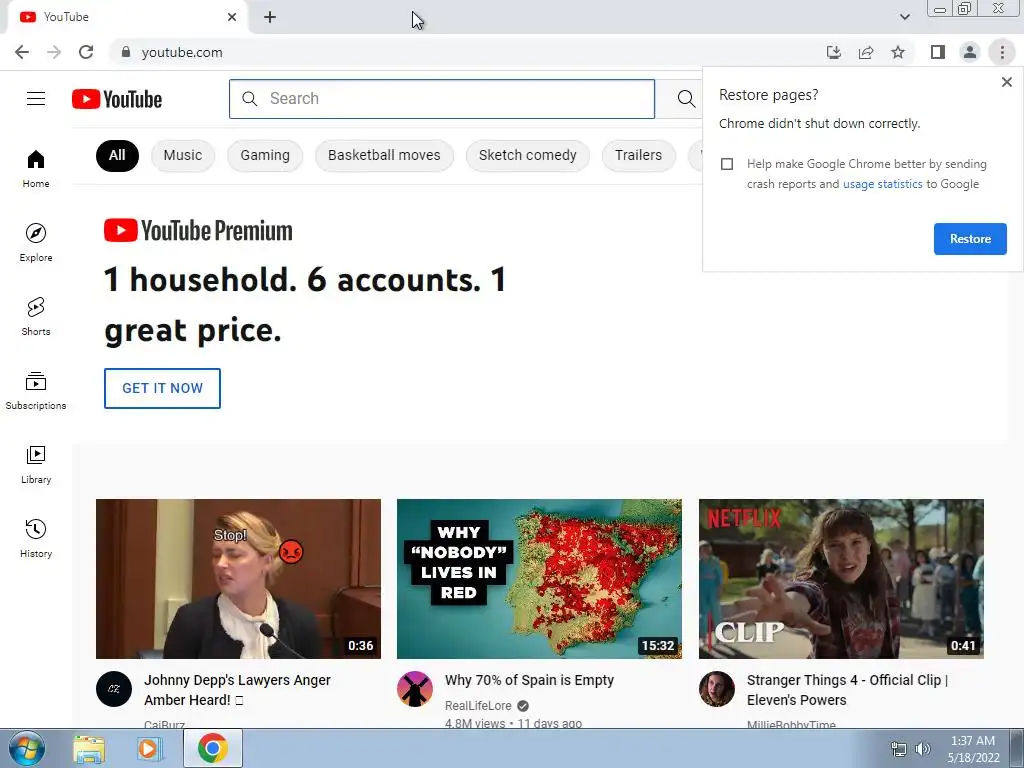1024x768 pixels.
Task: Go to Home in the sidebar
Action: (36, 168)
